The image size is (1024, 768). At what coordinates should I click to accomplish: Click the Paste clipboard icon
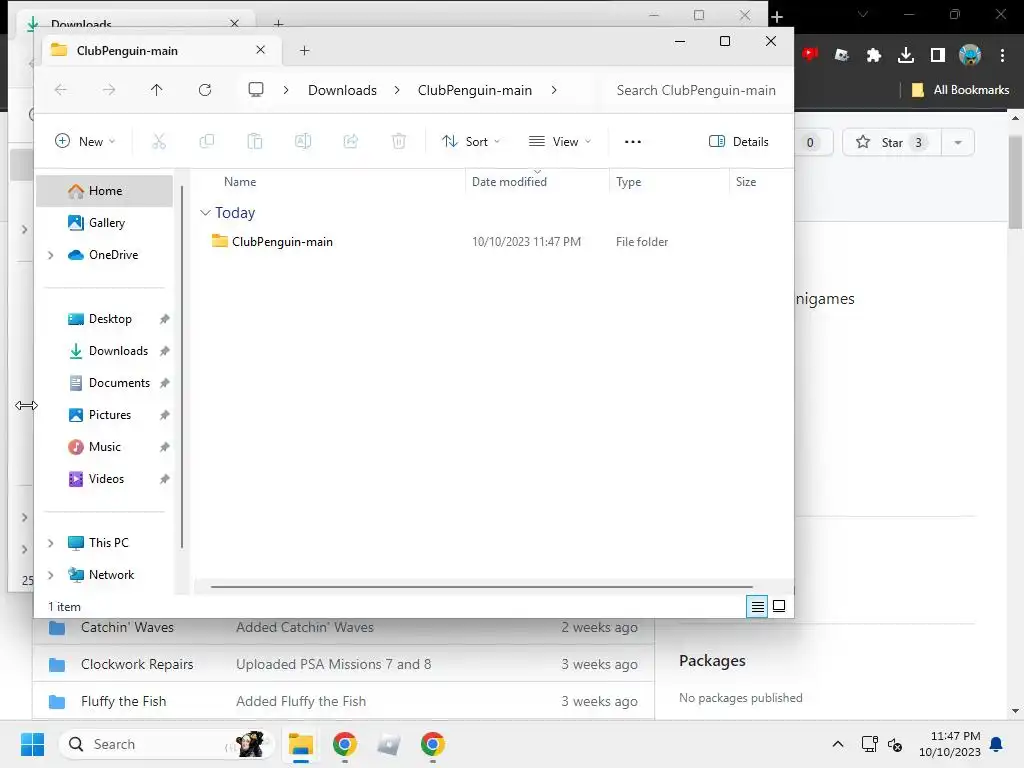pos(255,141)
